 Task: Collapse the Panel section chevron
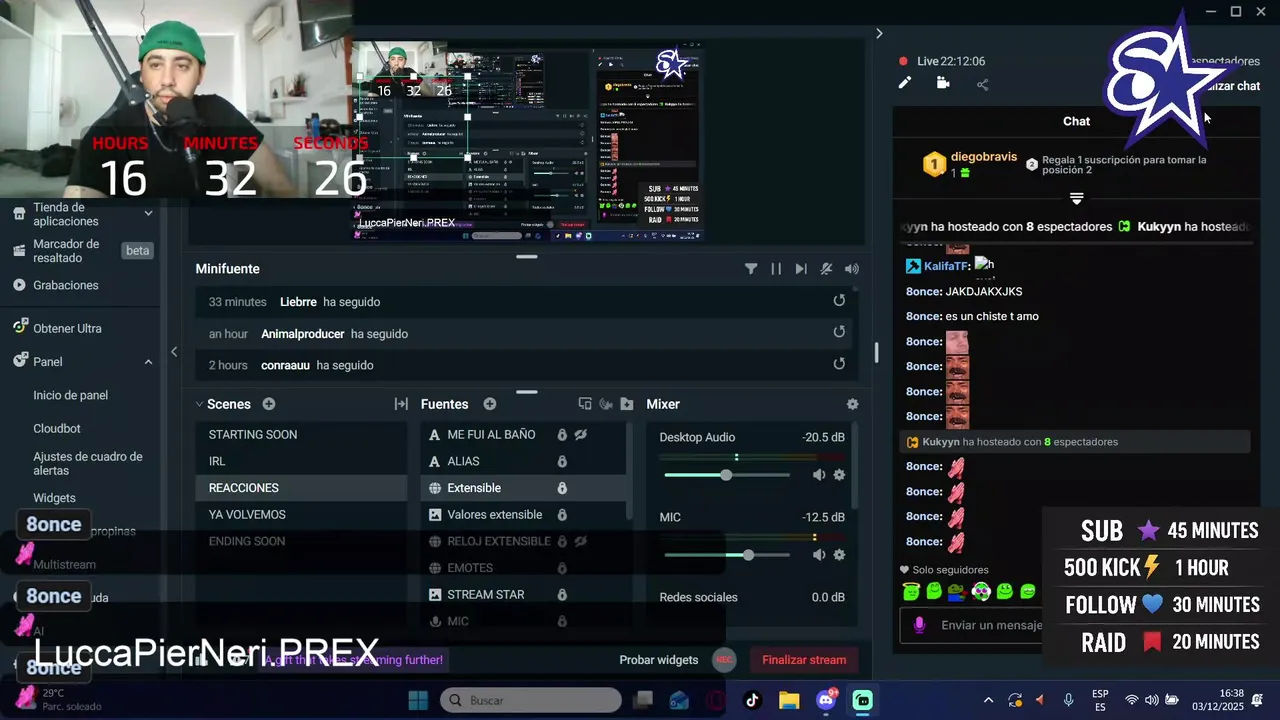148,362
